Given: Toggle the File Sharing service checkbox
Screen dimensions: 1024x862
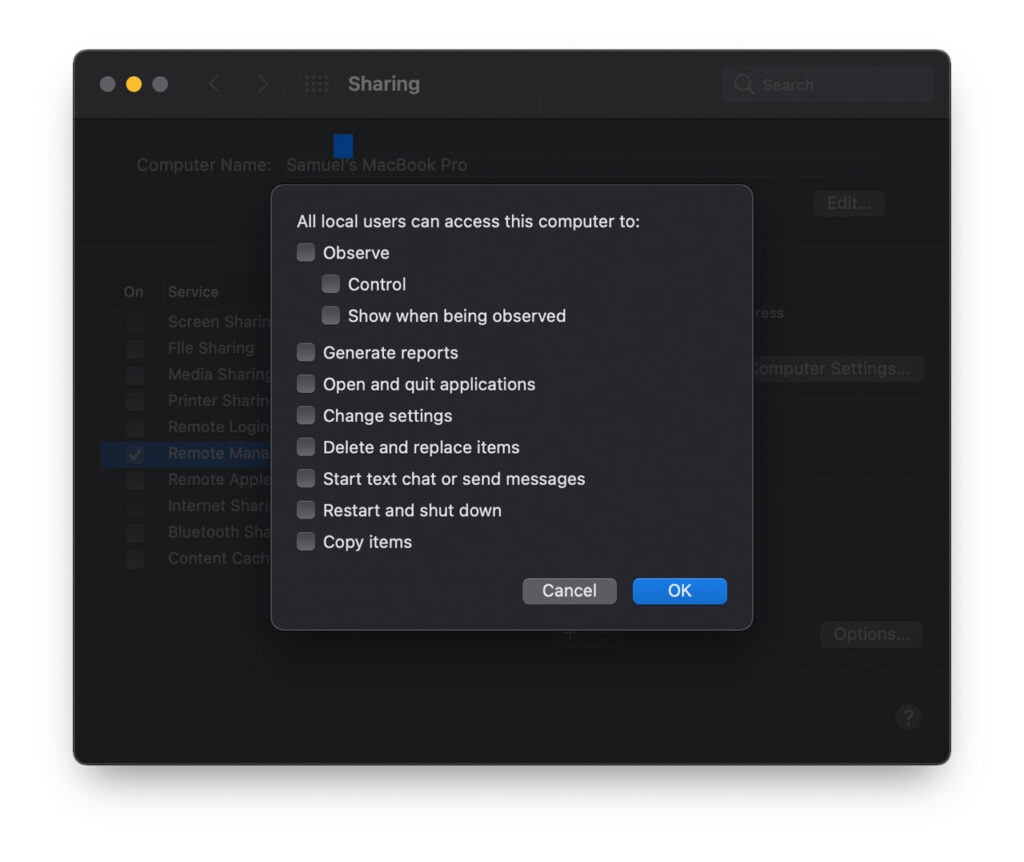Looking at the screenshot, I should (x=135, y=348).
